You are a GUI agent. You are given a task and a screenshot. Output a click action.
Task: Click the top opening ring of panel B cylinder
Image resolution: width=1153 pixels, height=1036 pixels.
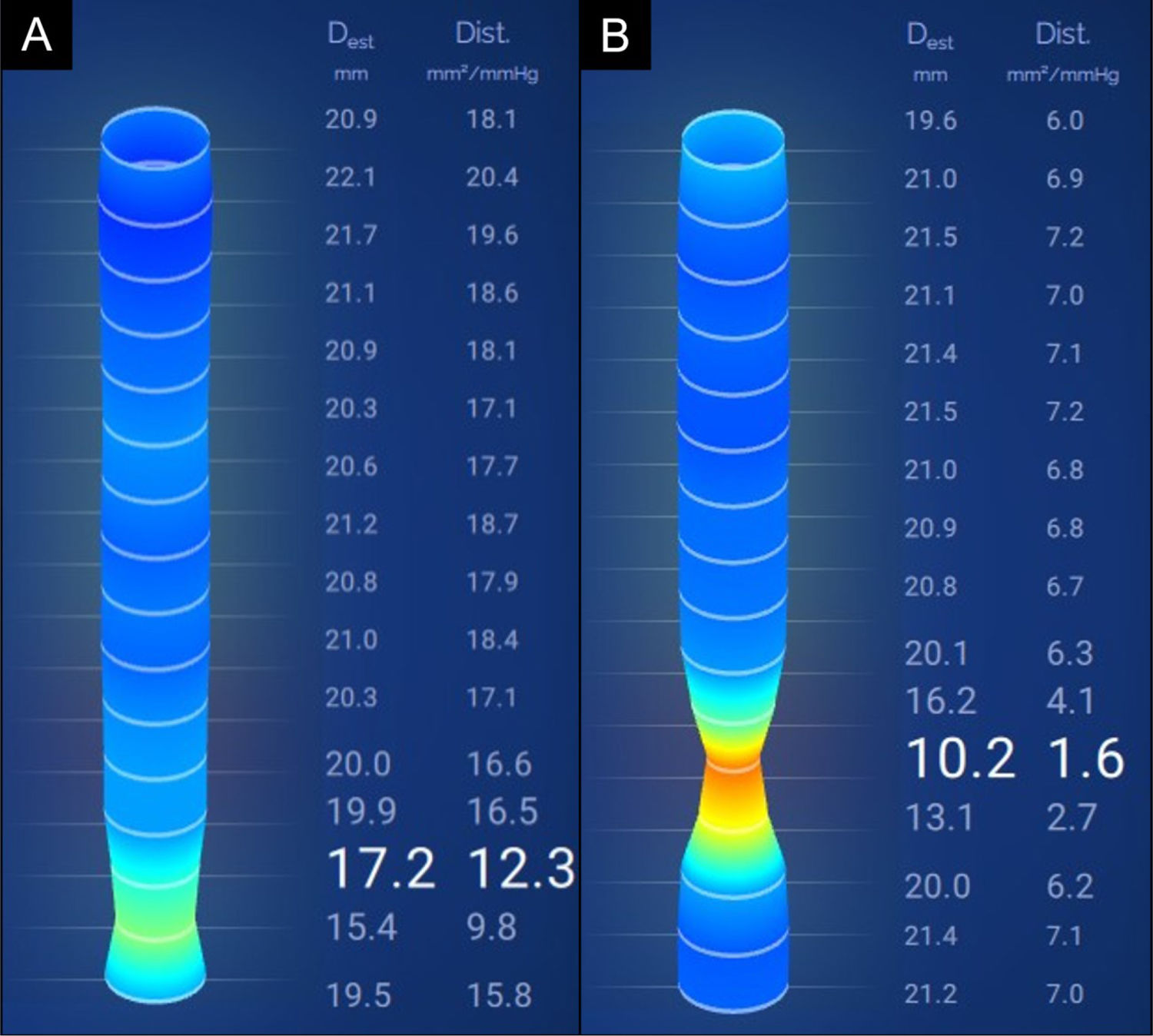click(x=733, y=140)
